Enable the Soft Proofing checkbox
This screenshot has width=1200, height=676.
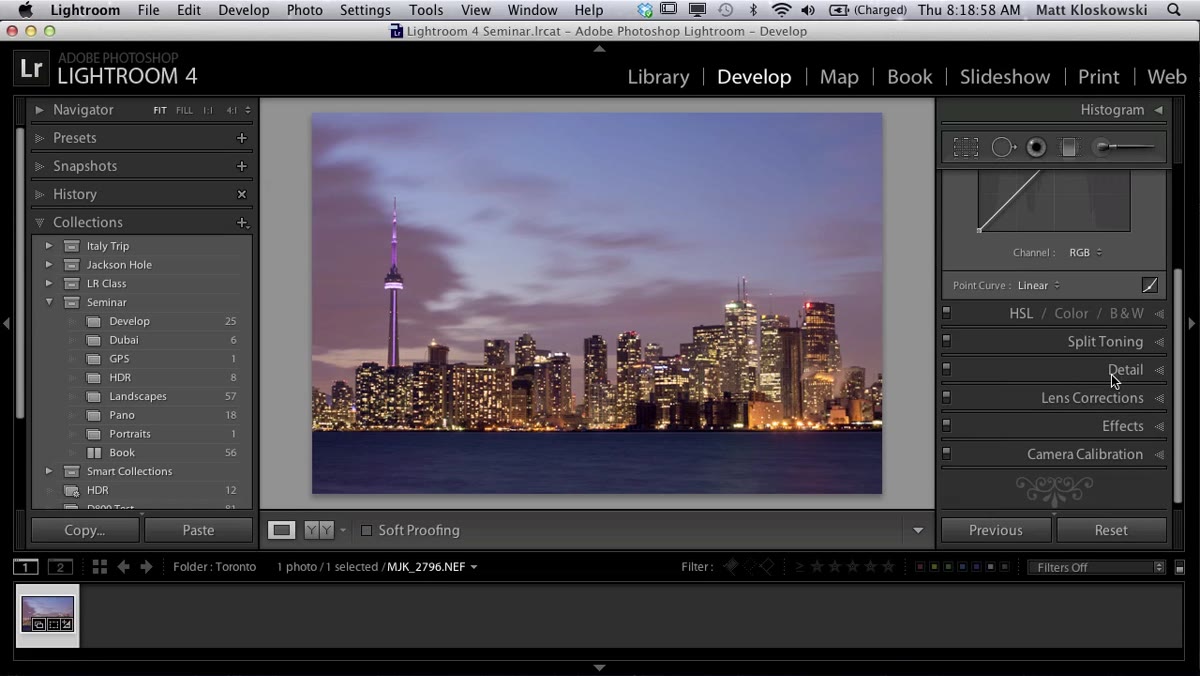point(366,531)
